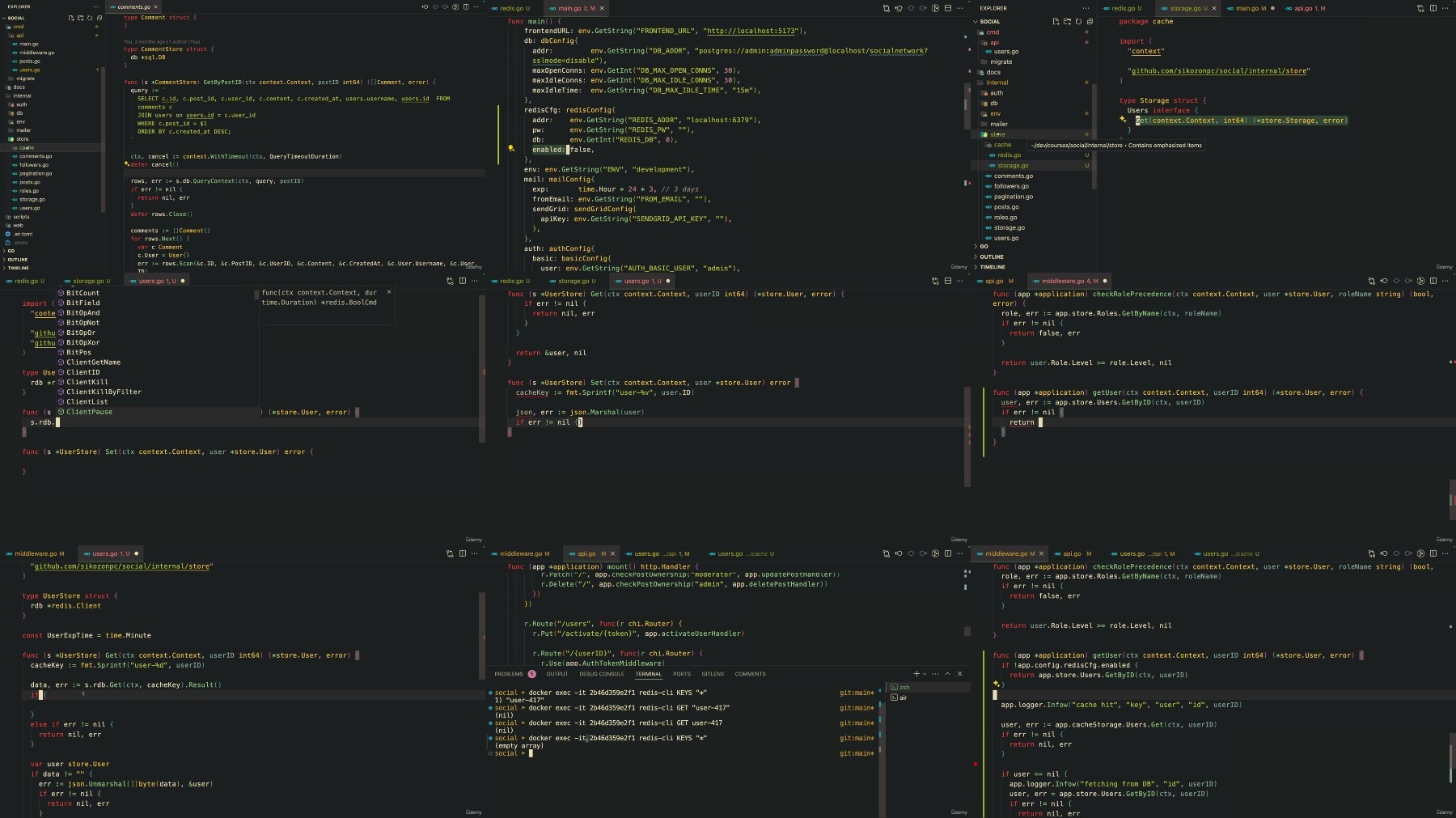Close the active storage.go tab

coord(1214,8)
